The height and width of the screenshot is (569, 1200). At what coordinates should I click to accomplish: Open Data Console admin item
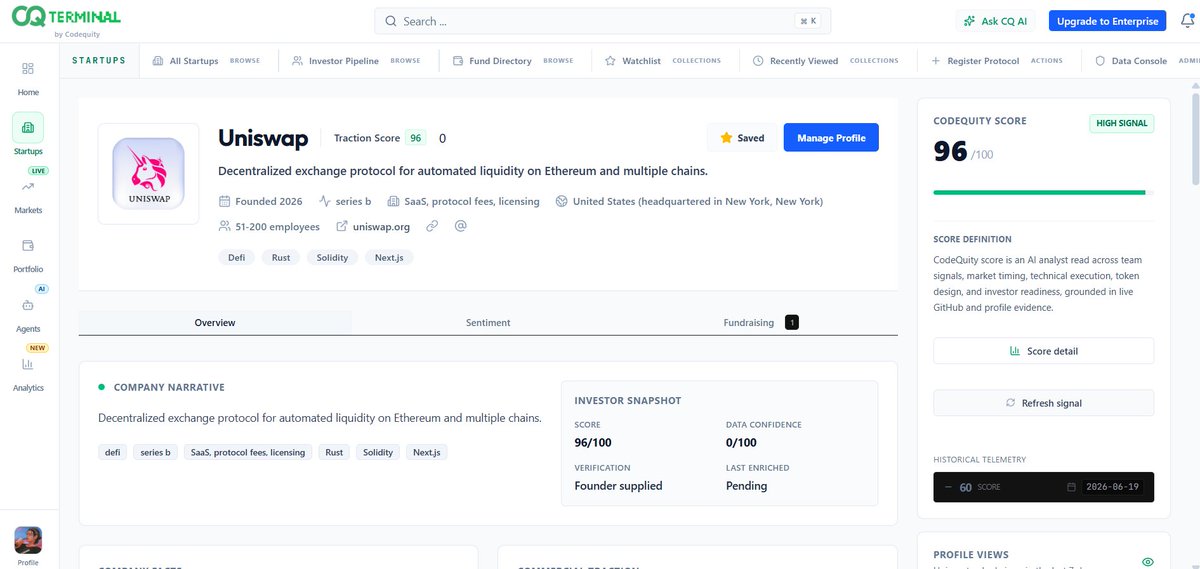tap(1145, 61)
